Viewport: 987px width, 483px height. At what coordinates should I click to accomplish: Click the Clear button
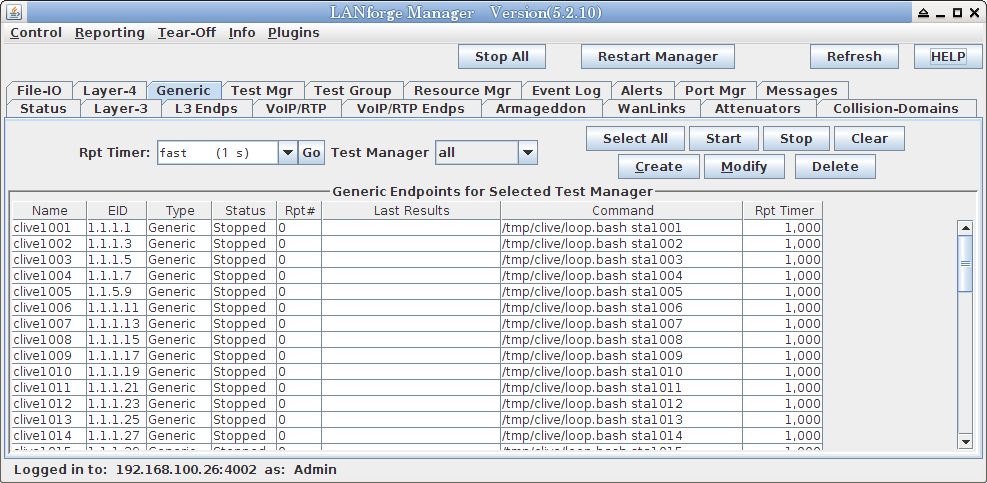[x=869, y=139]
